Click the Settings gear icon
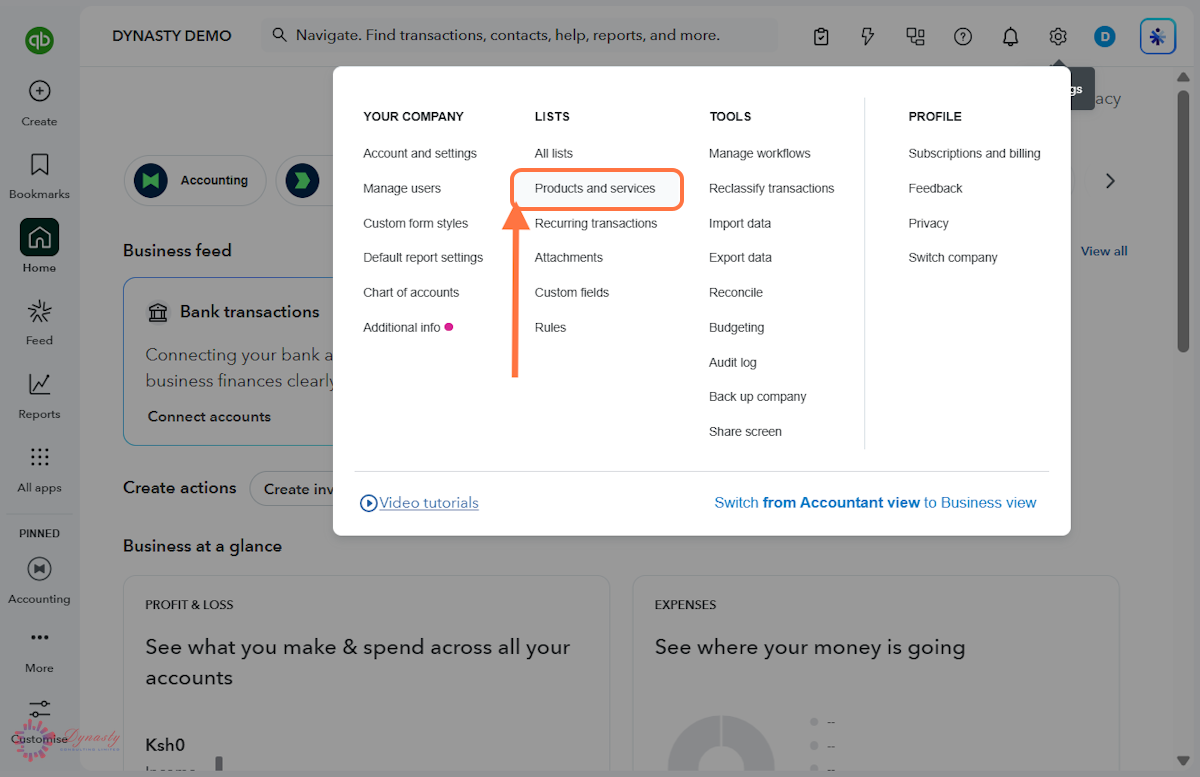The image size is (1200, 777). click(x=1058, y=37)
